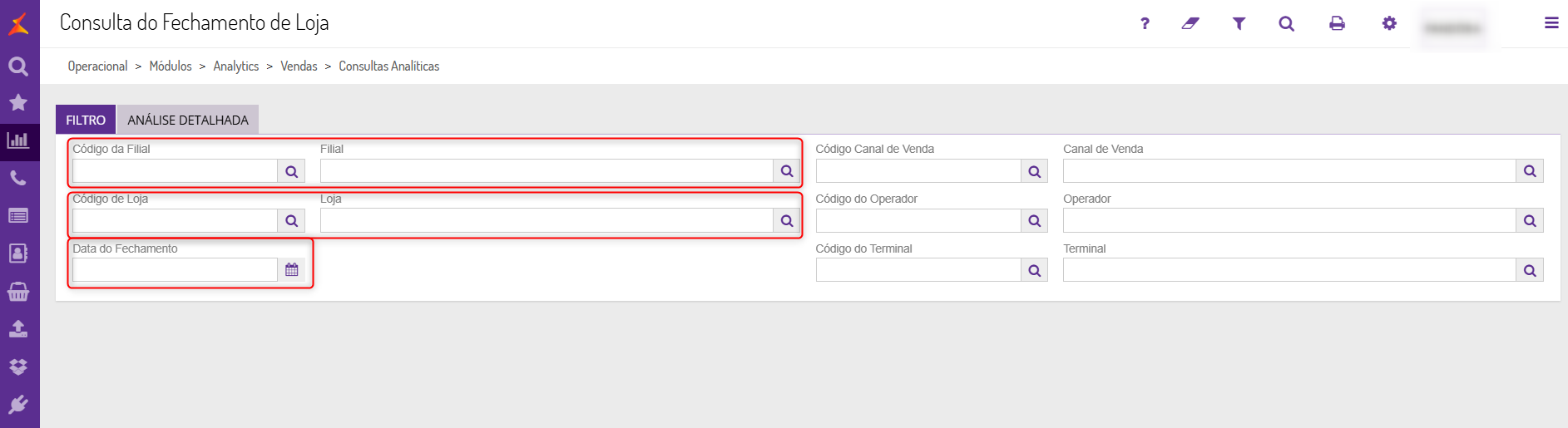Click the funnel filter icon in header
The width and height of the screenshot is (1568, 428).
1239,23
